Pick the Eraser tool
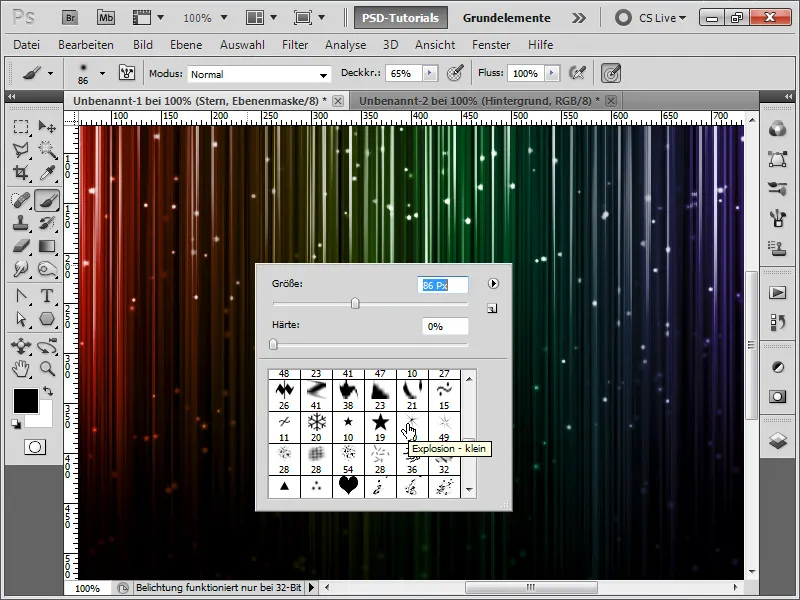 (x=21, y=246)
